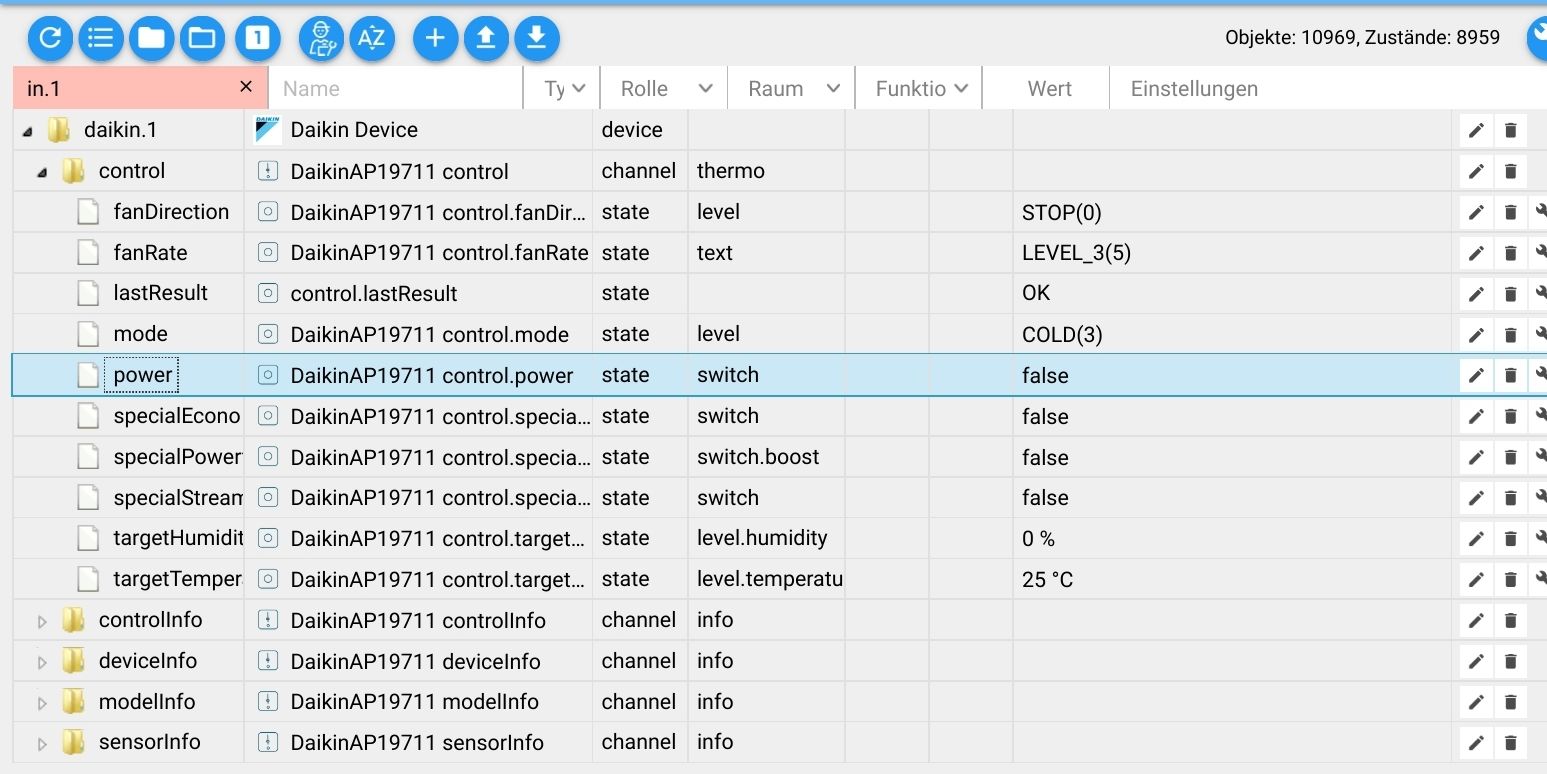Click the 'LEVEL_3(5)' value of fanRate
The image size is (1547, 774).
pyautogui.click(x=1076, y=253)
